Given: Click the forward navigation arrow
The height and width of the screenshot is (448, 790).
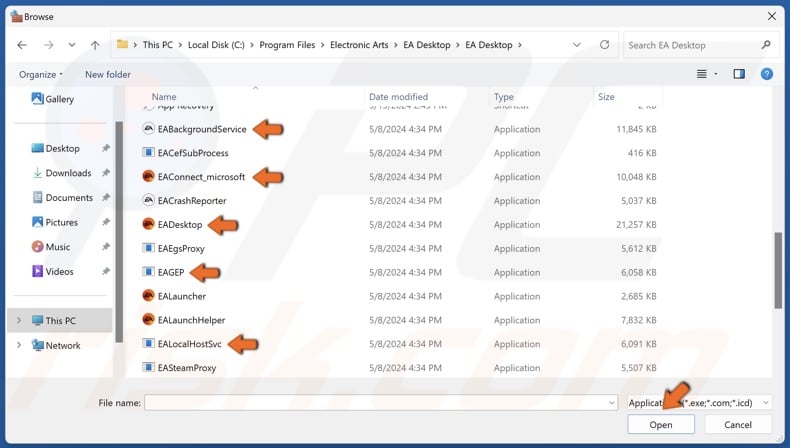Looking at the screenshot, I should pos(48,45).
